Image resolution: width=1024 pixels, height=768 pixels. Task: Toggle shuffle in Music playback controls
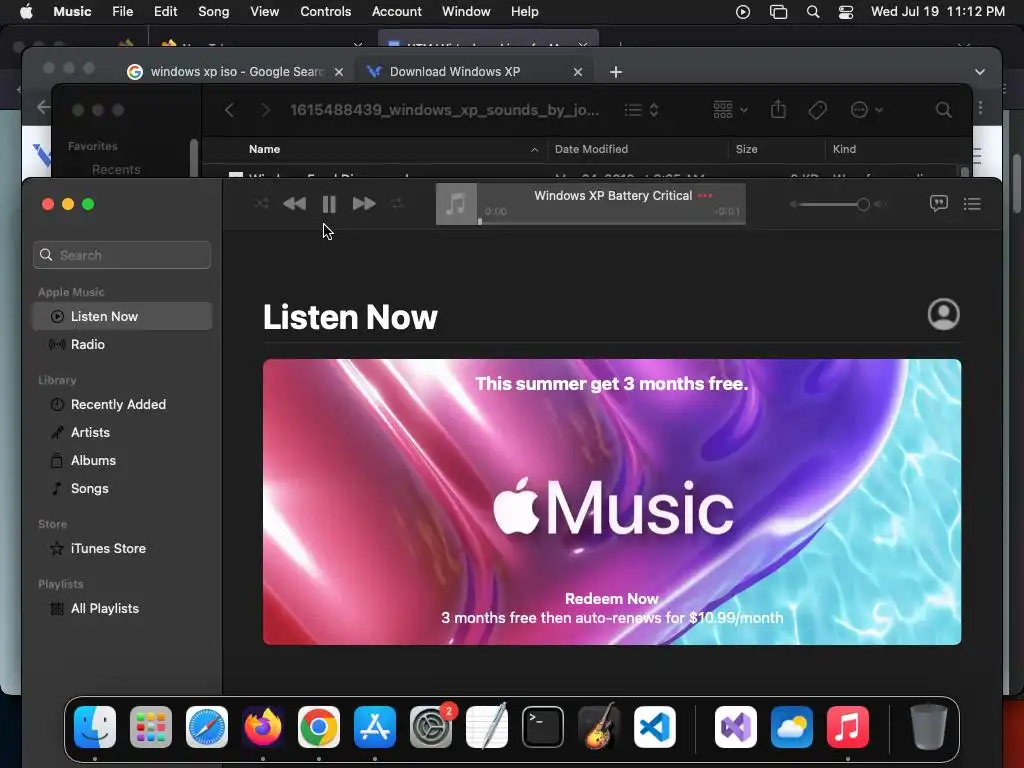click(x=261, y=204)
